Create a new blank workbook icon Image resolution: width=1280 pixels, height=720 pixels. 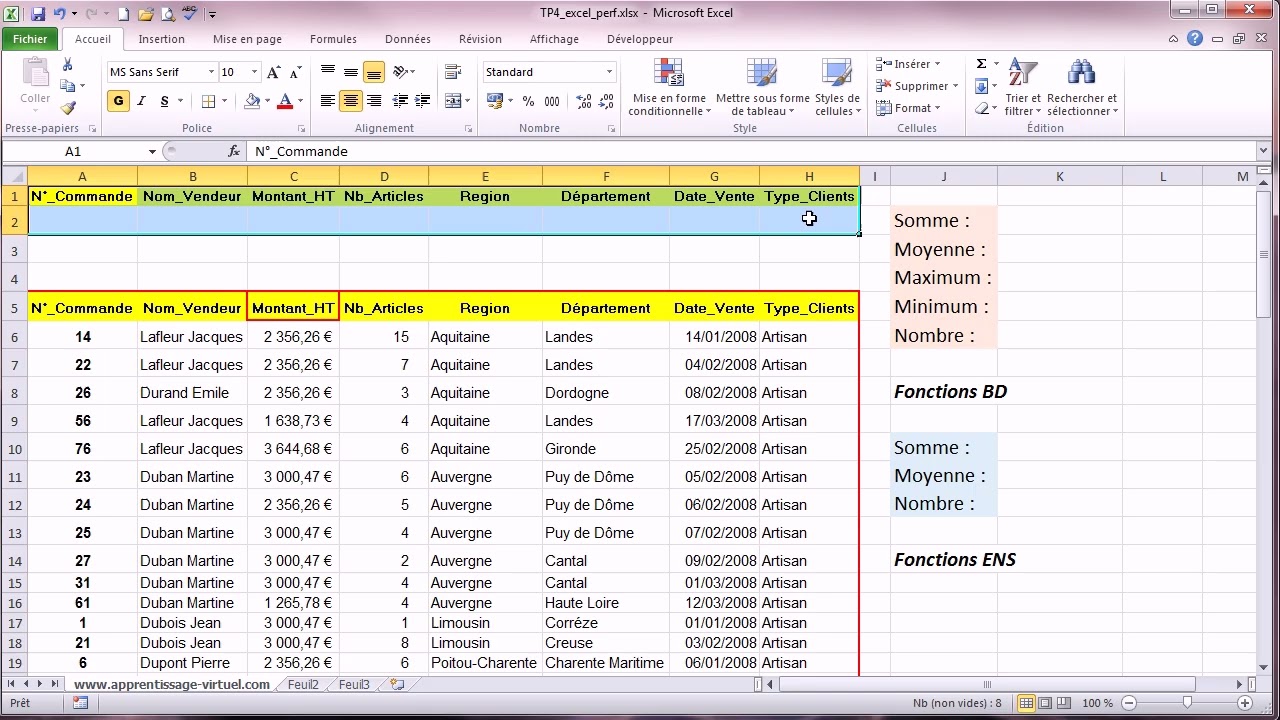(123, 14)
